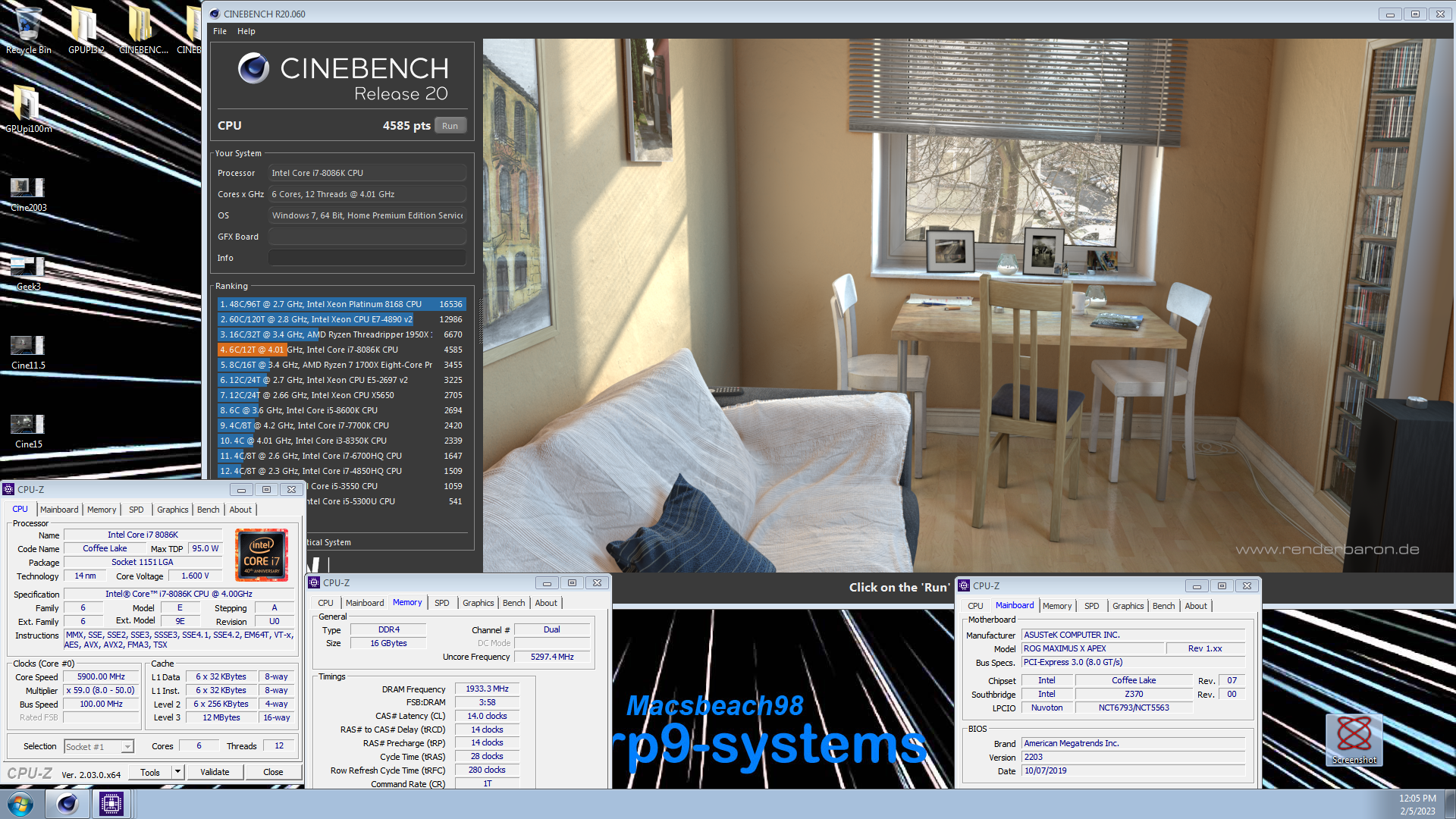Image resolution: width=1456 pixels, height=819 pixels.
Task: Select ranking entry Core i5-8600K
Action: tap(341, 410)
